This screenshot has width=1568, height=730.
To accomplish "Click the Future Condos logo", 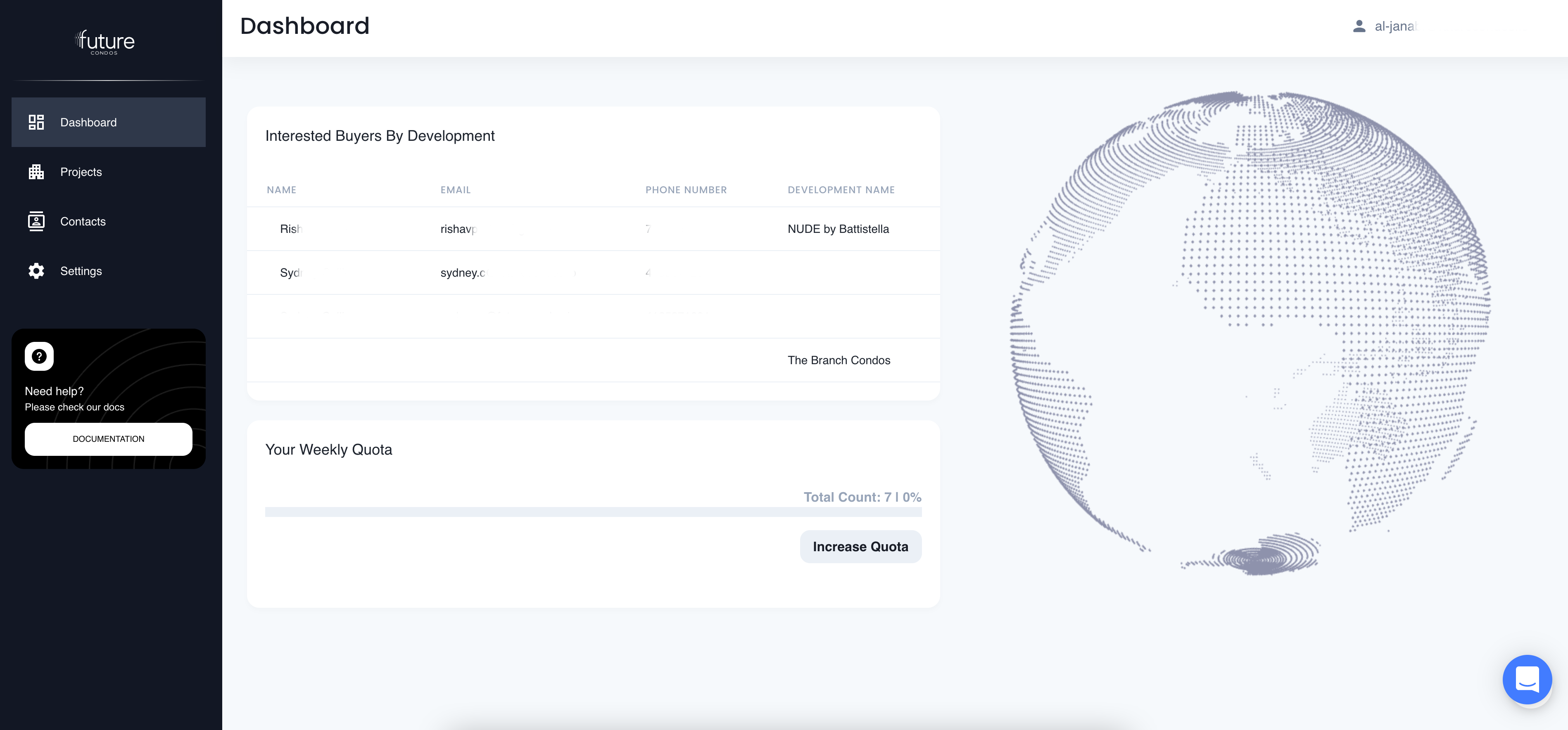I will point(105,42).
